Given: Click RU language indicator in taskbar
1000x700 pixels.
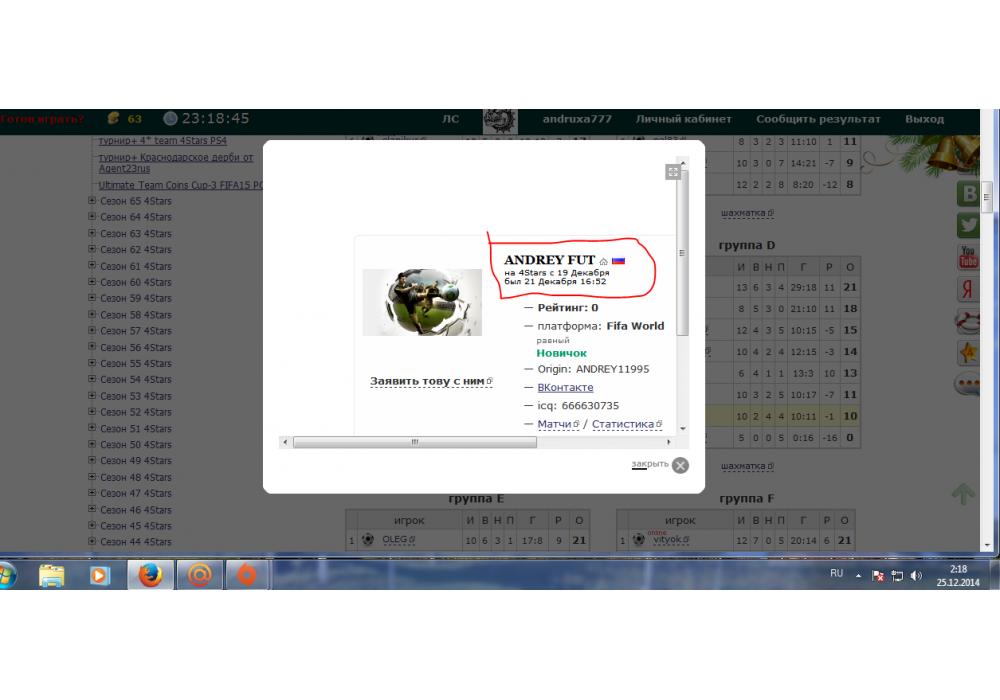Looking at the screenshot, I should 836,574.
